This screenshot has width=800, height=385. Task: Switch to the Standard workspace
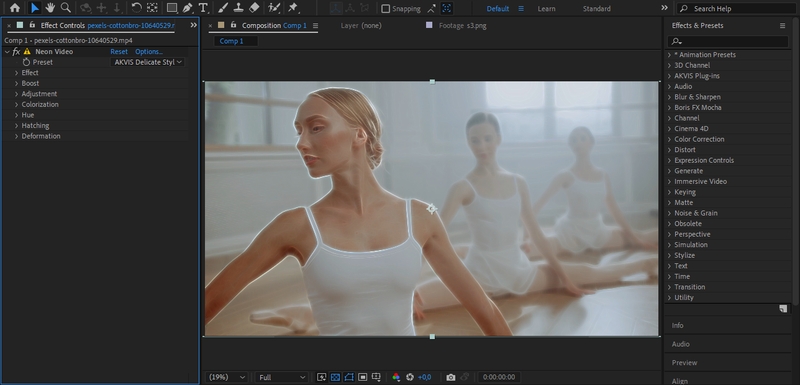596,9
